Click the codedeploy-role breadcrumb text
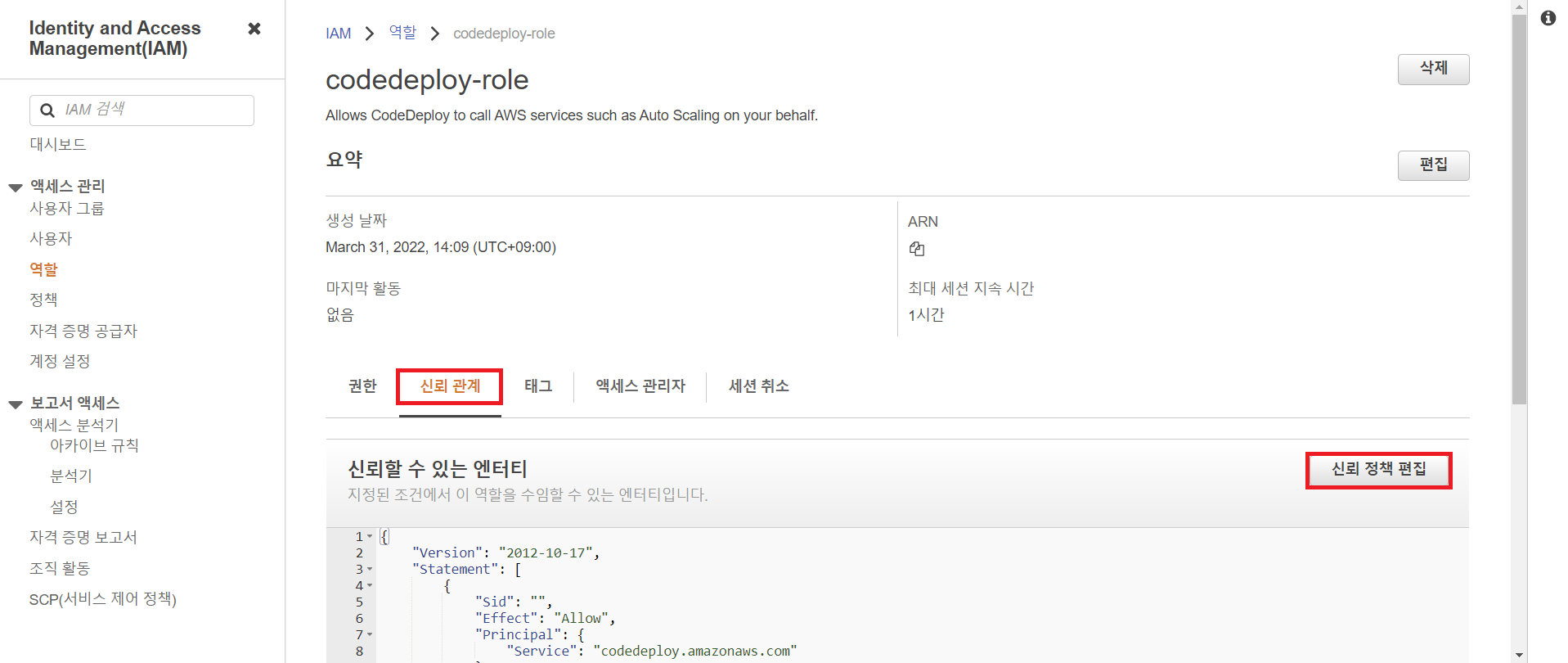The image size is (1568, 663). (x=504, y=34)
